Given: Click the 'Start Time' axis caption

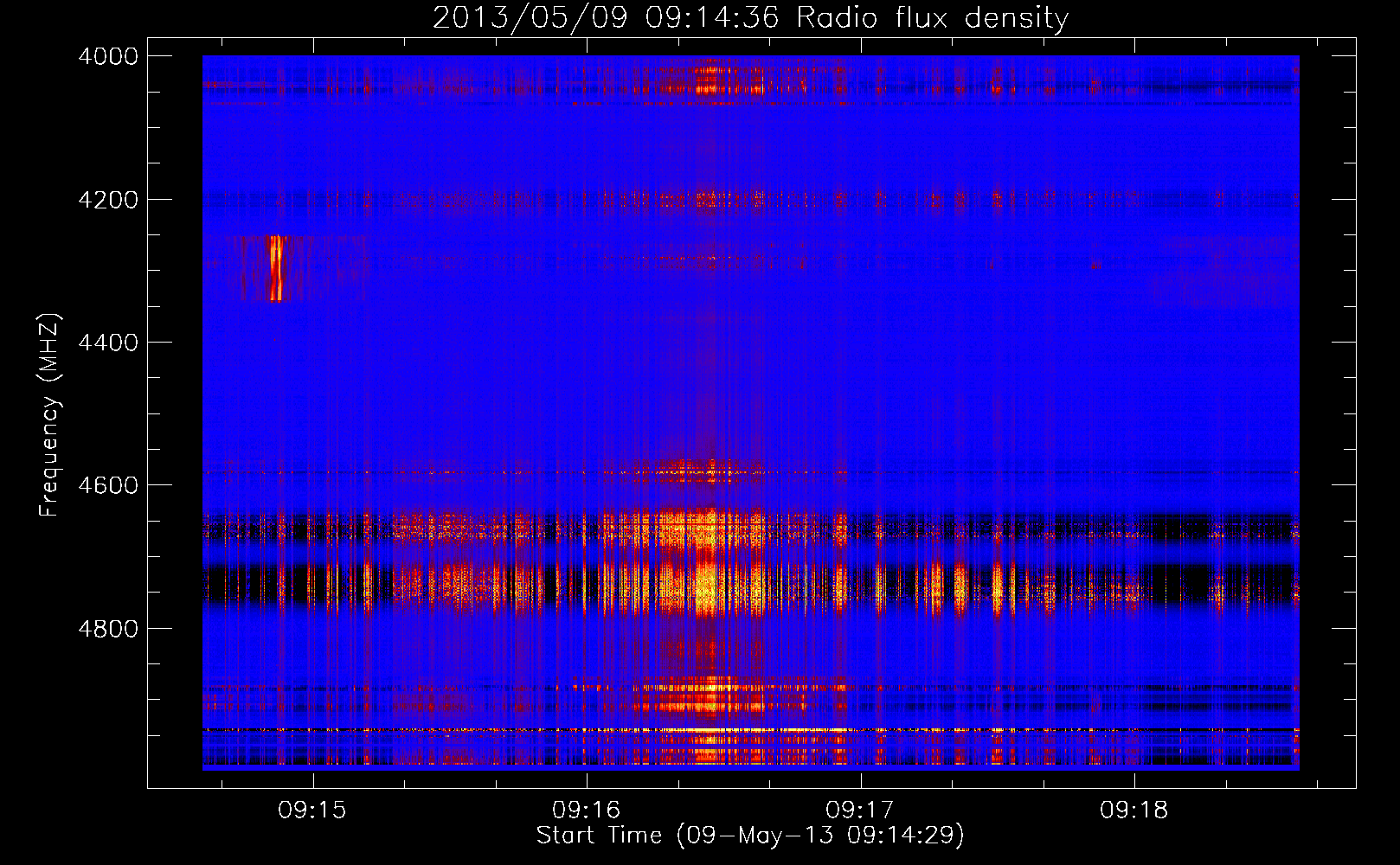Looking at the screenshot, I should [x=599, y=835].
